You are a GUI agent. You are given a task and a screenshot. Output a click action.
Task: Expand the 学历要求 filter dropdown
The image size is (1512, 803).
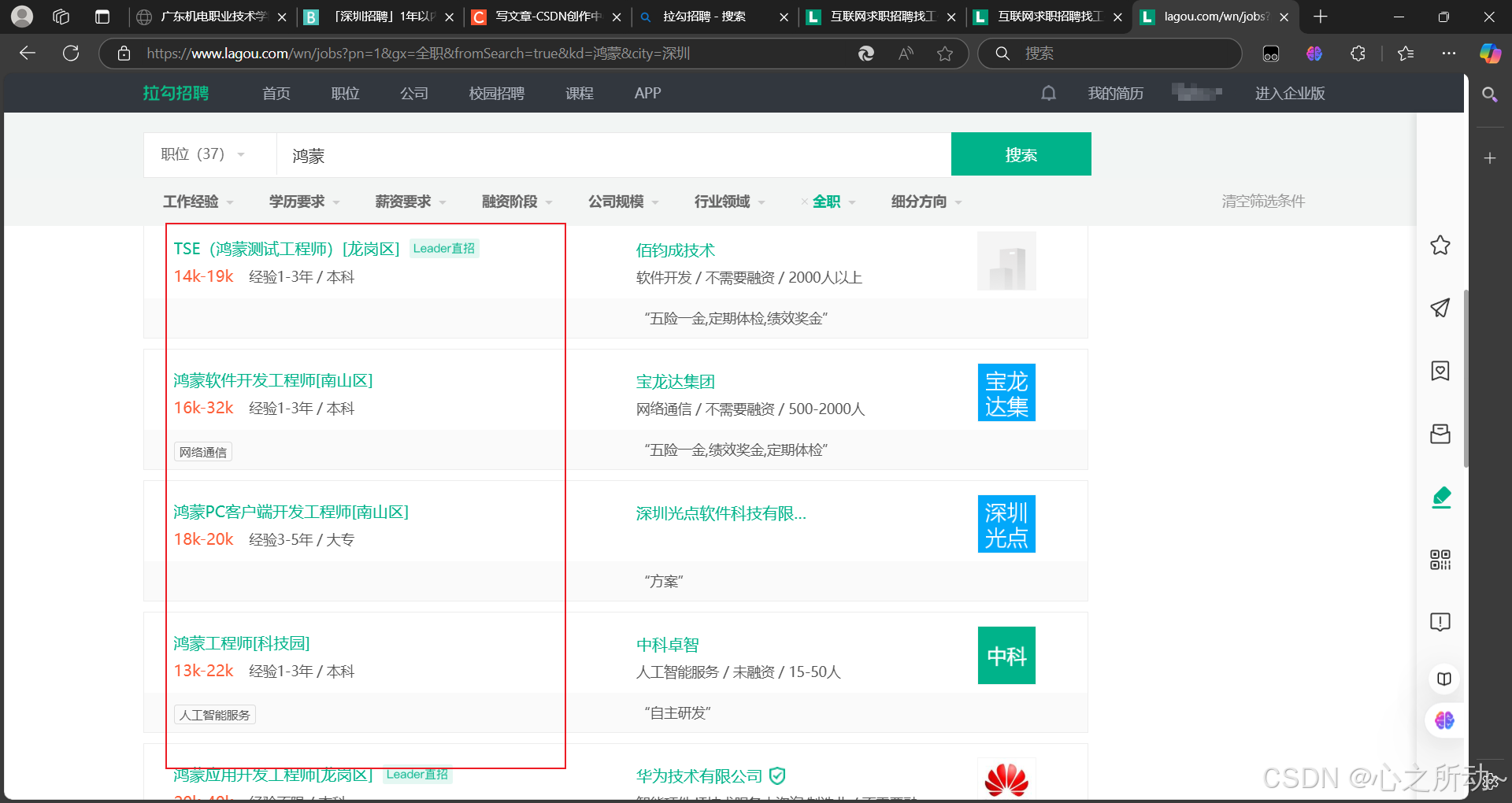[x=305, y=202]
